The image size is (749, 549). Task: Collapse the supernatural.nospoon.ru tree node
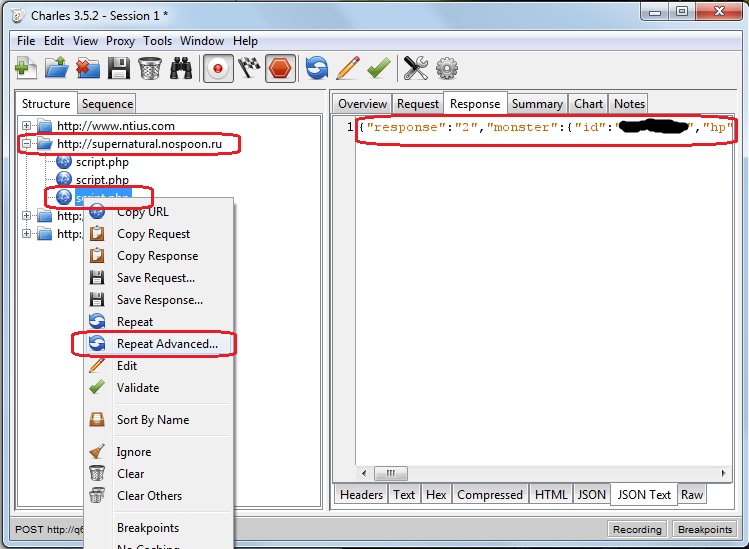pyautogui.click(x=27, y=144)
